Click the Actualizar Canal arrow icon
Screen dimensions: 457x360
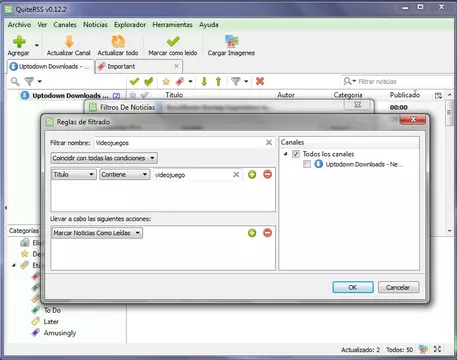pos(69,42)
